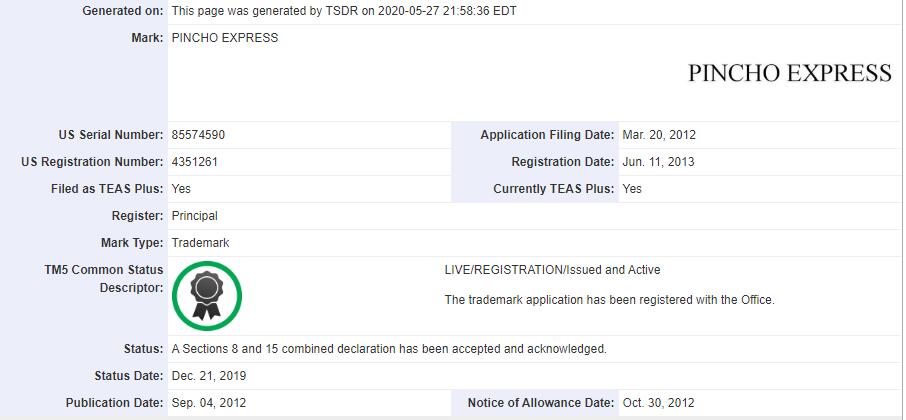
Task: Click the LIVE/REGISTRATION/Issued and Active status text
Action: (x=552, y=270)
